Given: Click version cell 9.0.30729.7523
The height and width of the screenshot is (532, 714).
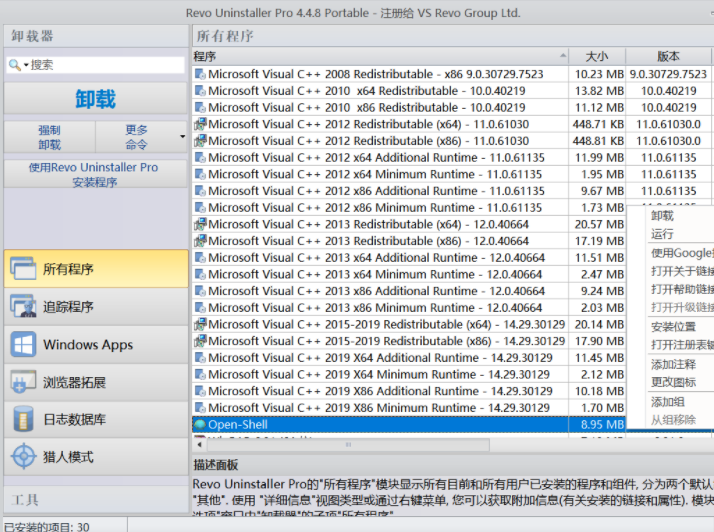Looking at the screenshot, I should (668, 74).
